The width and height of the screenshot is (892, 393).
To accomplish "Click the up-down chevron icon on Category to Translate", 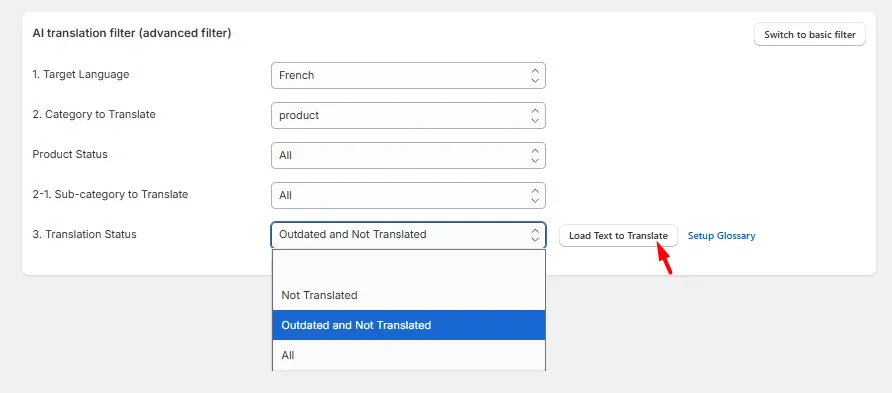I will tap(535, 115).
